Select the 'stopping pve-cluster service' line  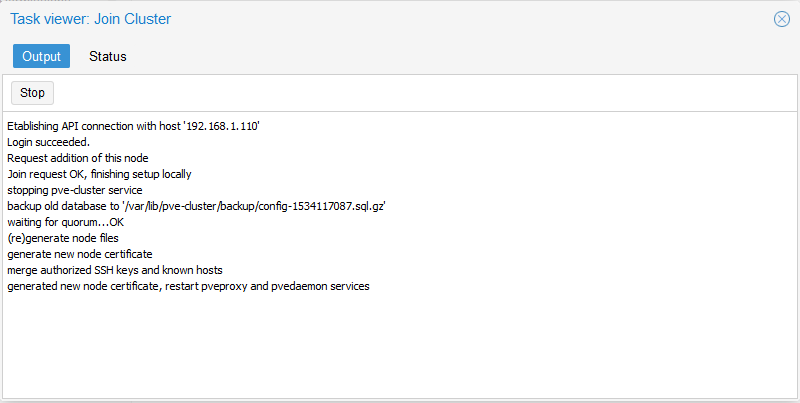75,190
